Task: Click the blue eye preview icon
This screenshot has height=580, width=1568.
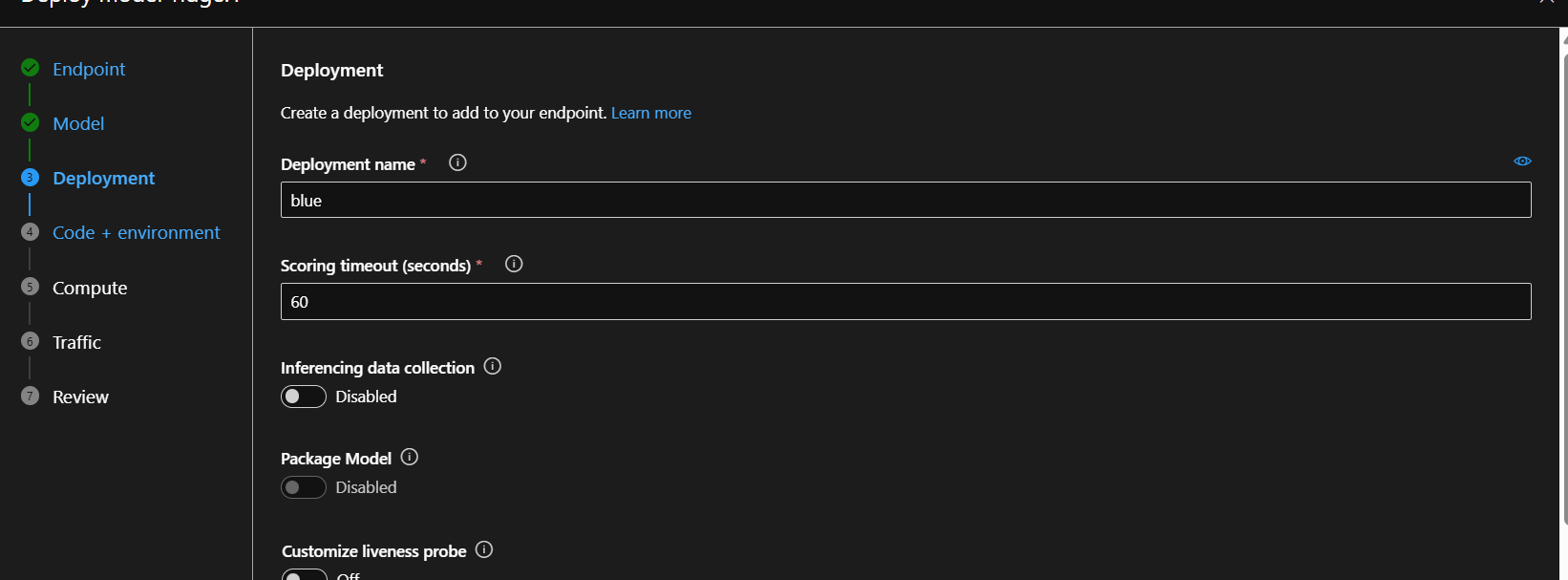Action: click(x=1522, y=161)
